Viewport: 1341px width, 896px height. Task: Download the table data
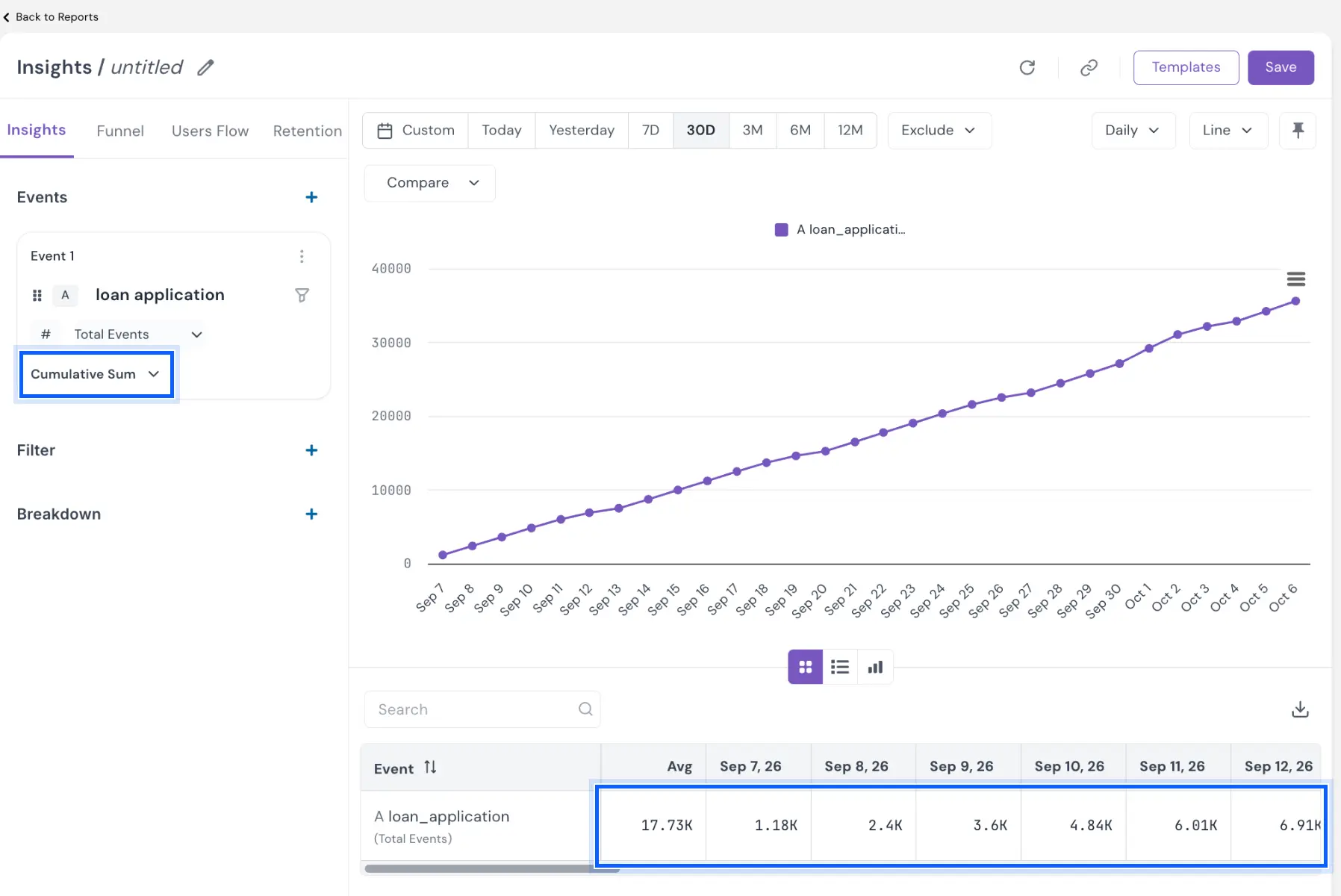(1300, 709)
